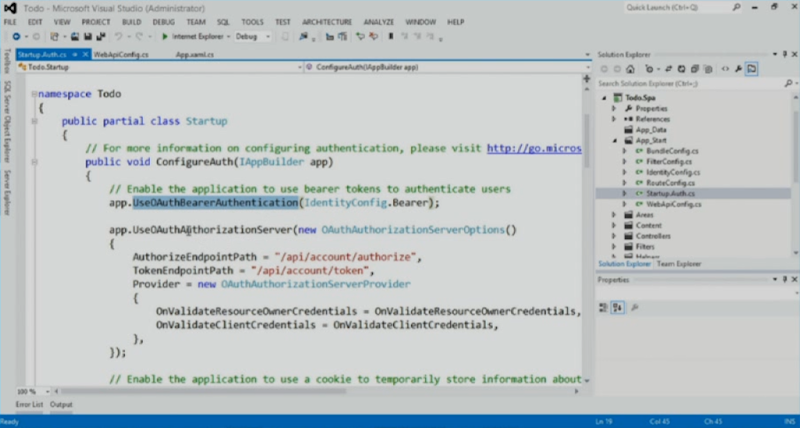Viewport: 800px width, 428px height.
Task: Open SQL Server Object Explorer side tab
Action: 7,122
